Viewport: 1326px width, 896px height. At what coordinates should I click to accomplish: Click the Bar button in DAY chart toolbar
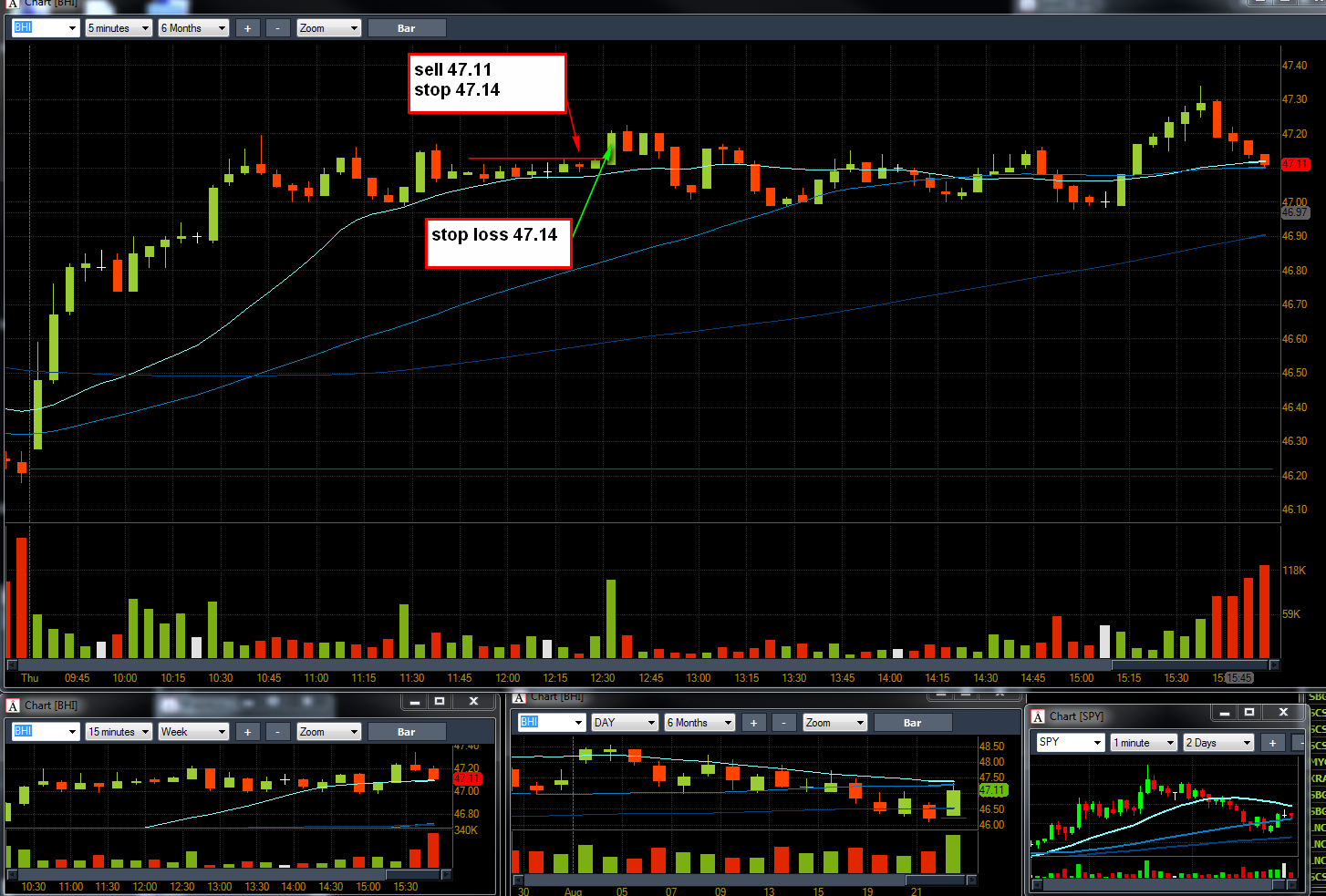click(913, 723)
